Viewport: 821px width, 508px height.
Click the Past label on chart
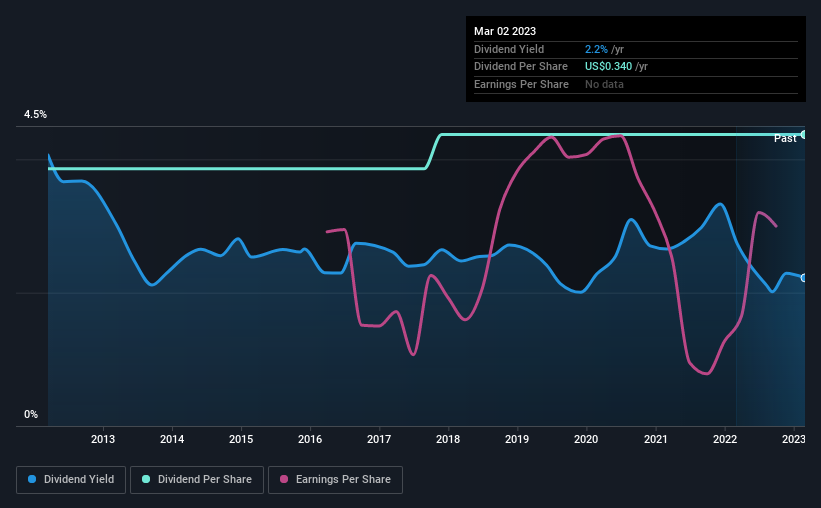[785, 138]
